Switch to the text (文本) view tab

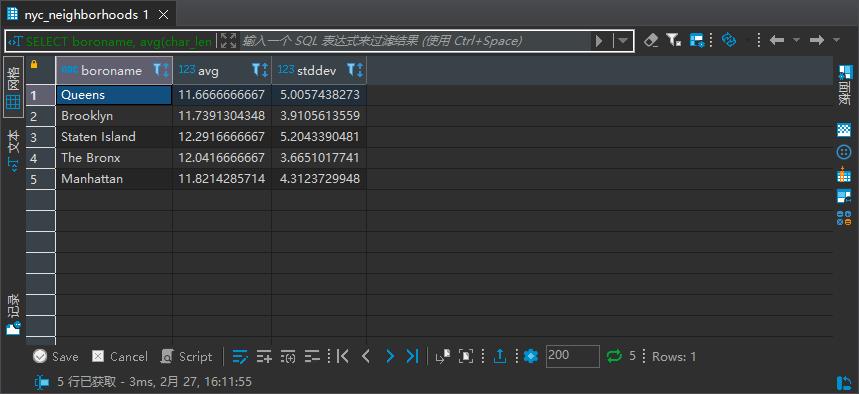pos(13,151)
